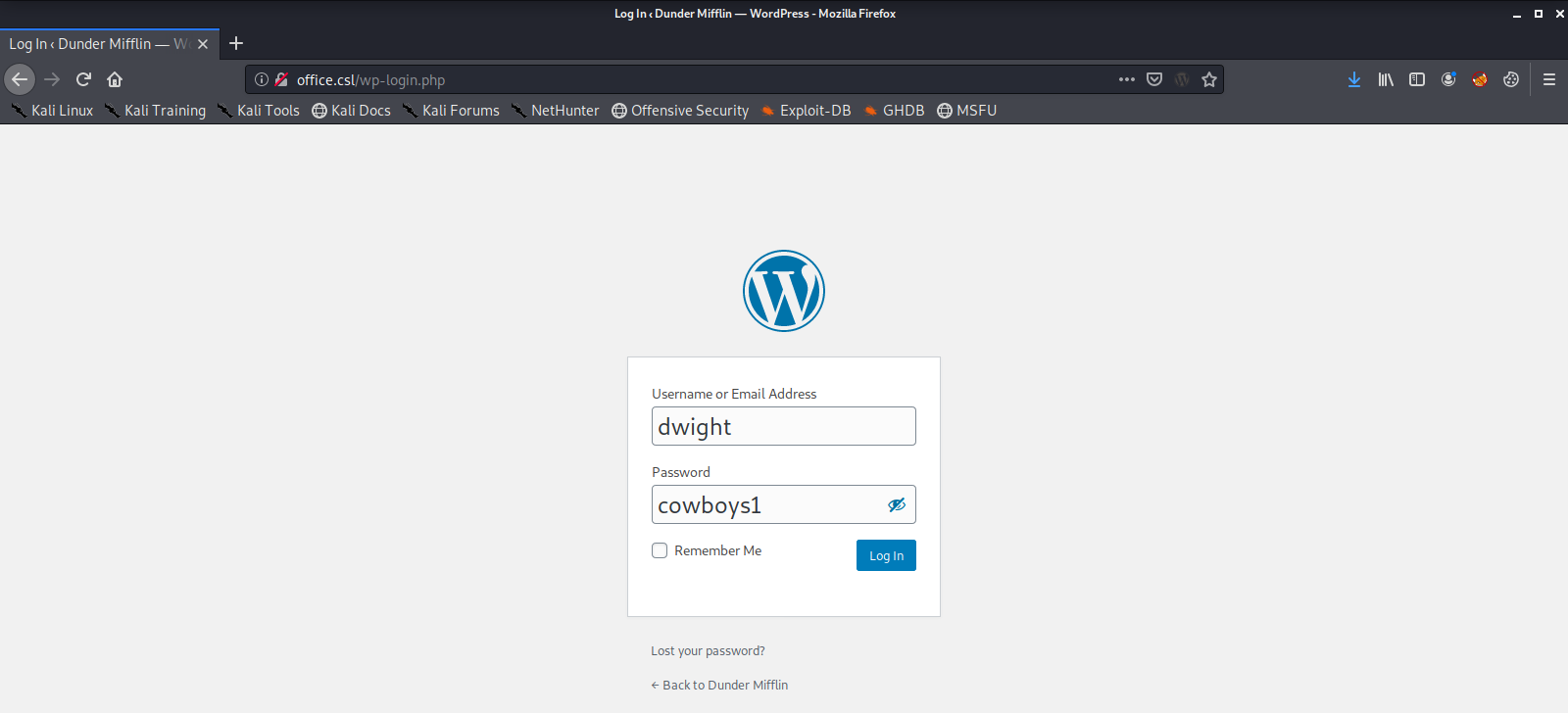
Task: Save page to Pocket
Action: click(x=1154, y=79)
